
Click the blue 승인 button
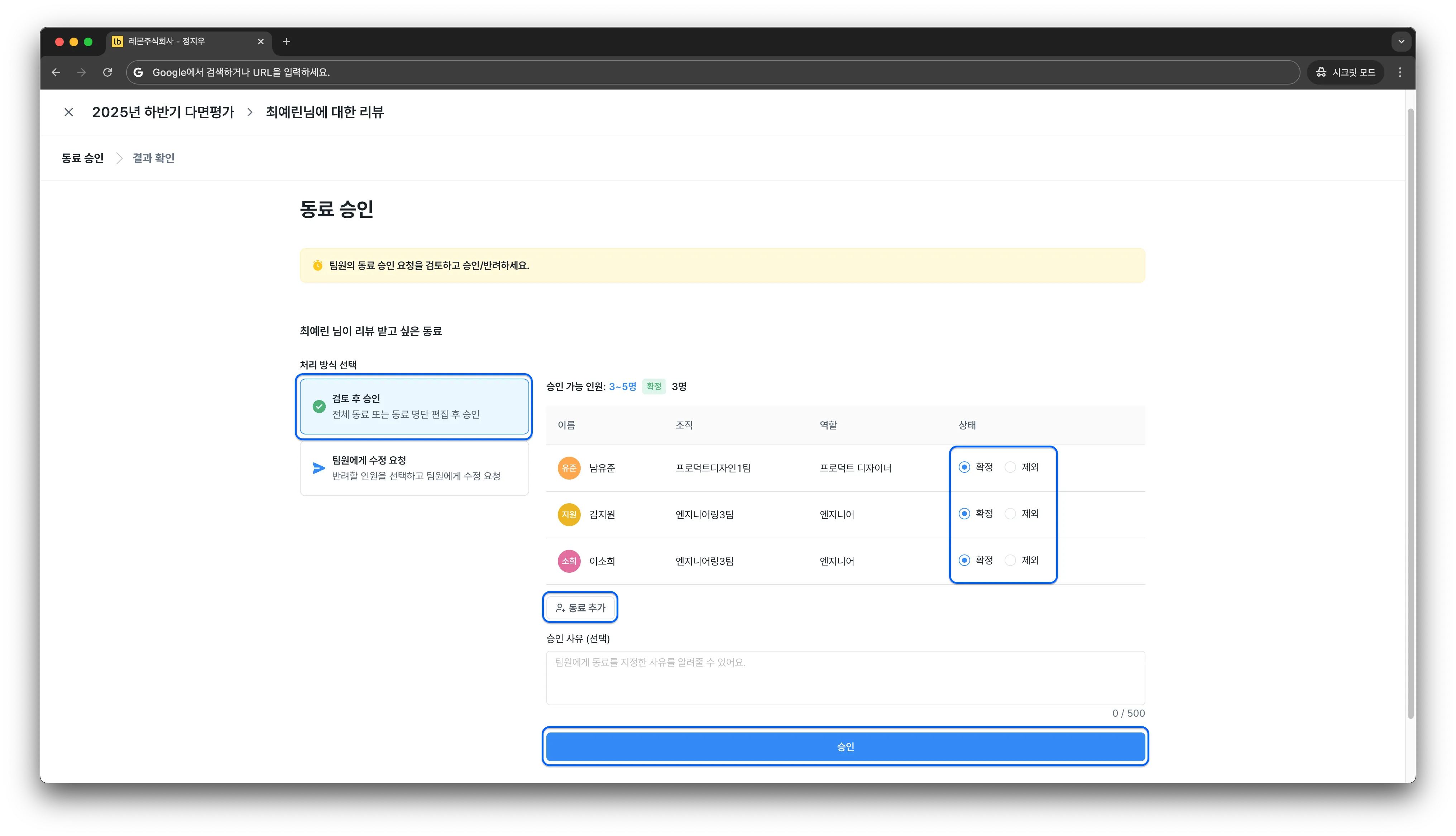pos(845,746)
